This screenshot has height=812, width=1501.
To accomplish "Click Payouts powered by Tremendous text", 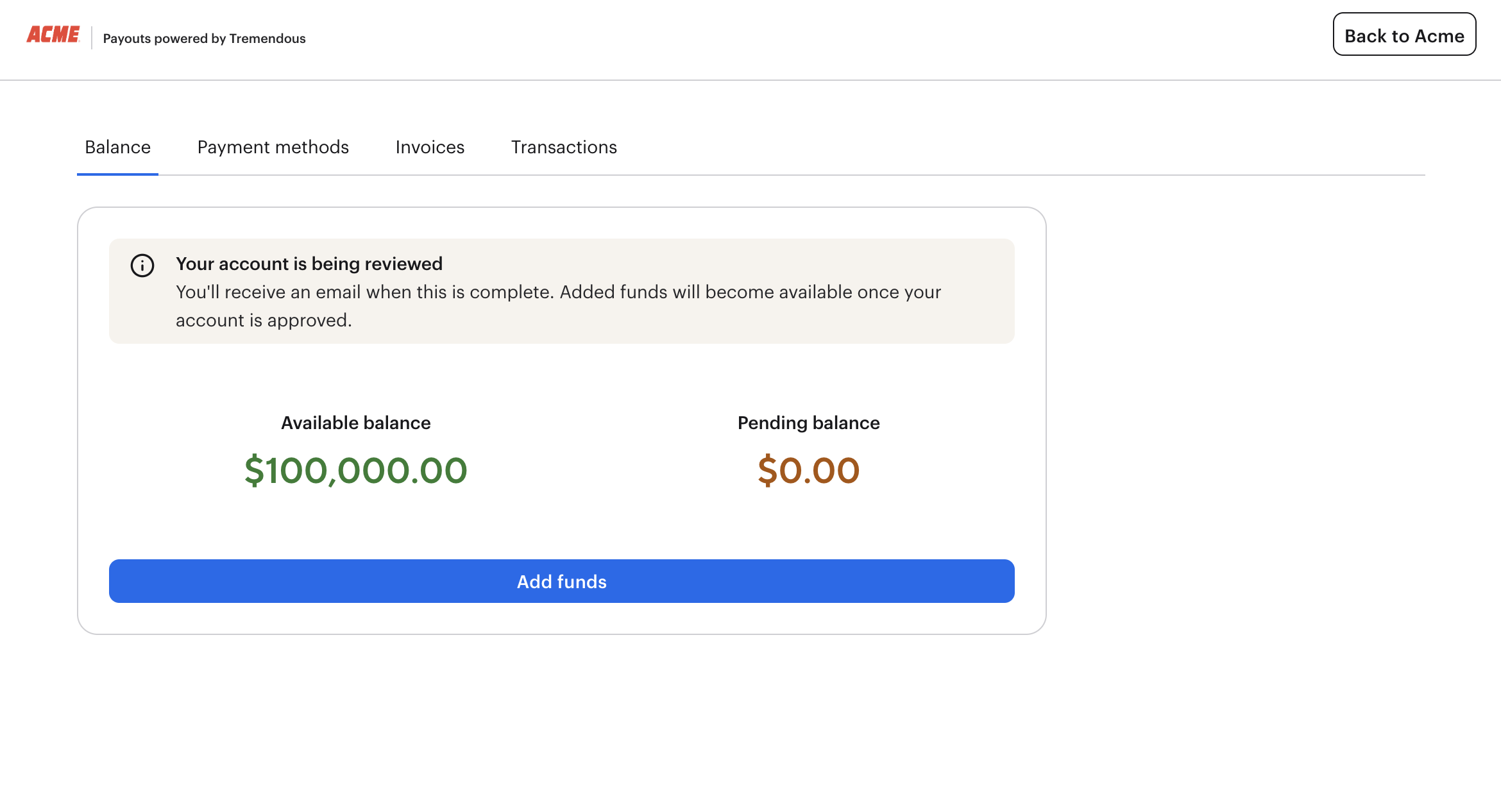I will pyautogui.click(x=204, y=38).
